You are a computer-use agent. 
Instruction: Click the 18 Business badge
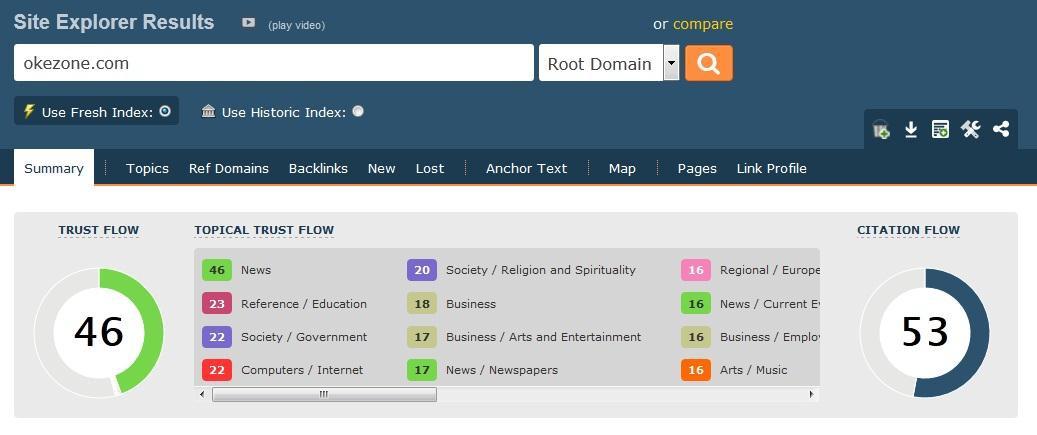(x=422, y=303)
